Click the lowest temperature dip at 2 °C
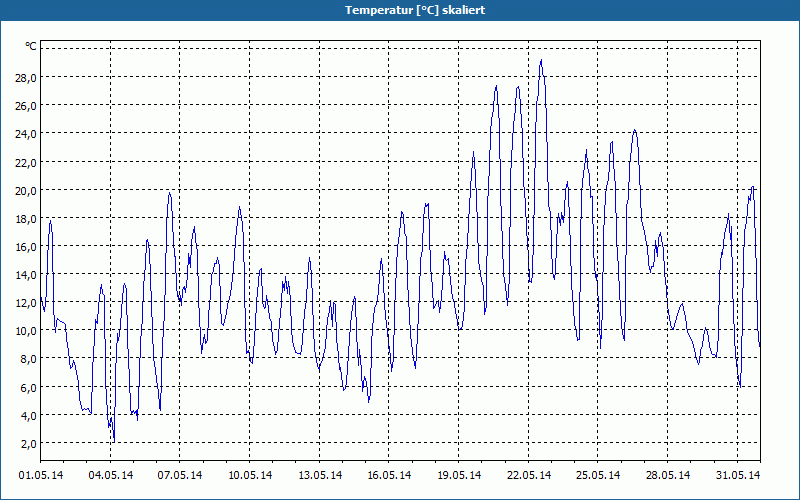The image size is (800, 500). point(114,441)
